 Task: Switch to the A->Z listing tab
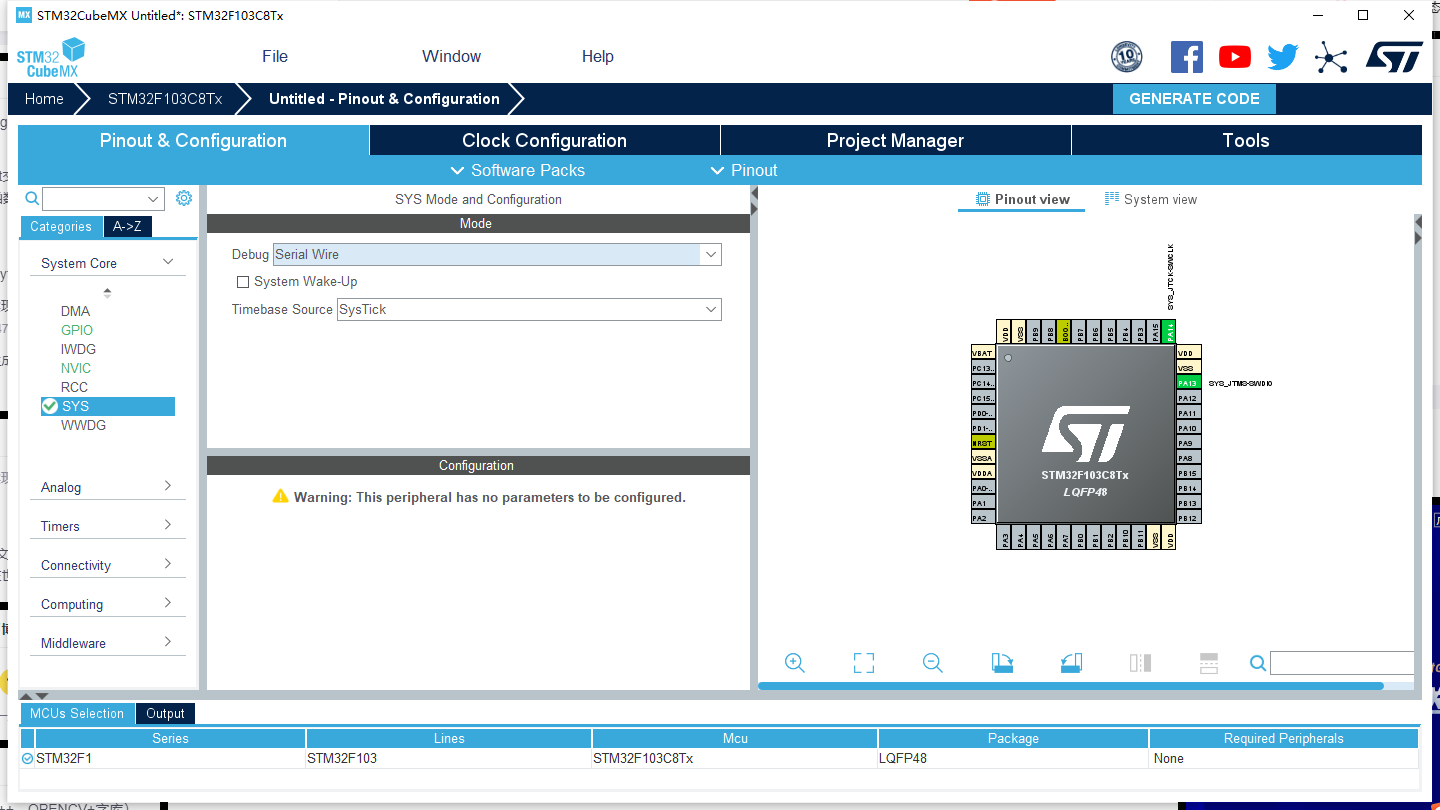coord(127,227)
